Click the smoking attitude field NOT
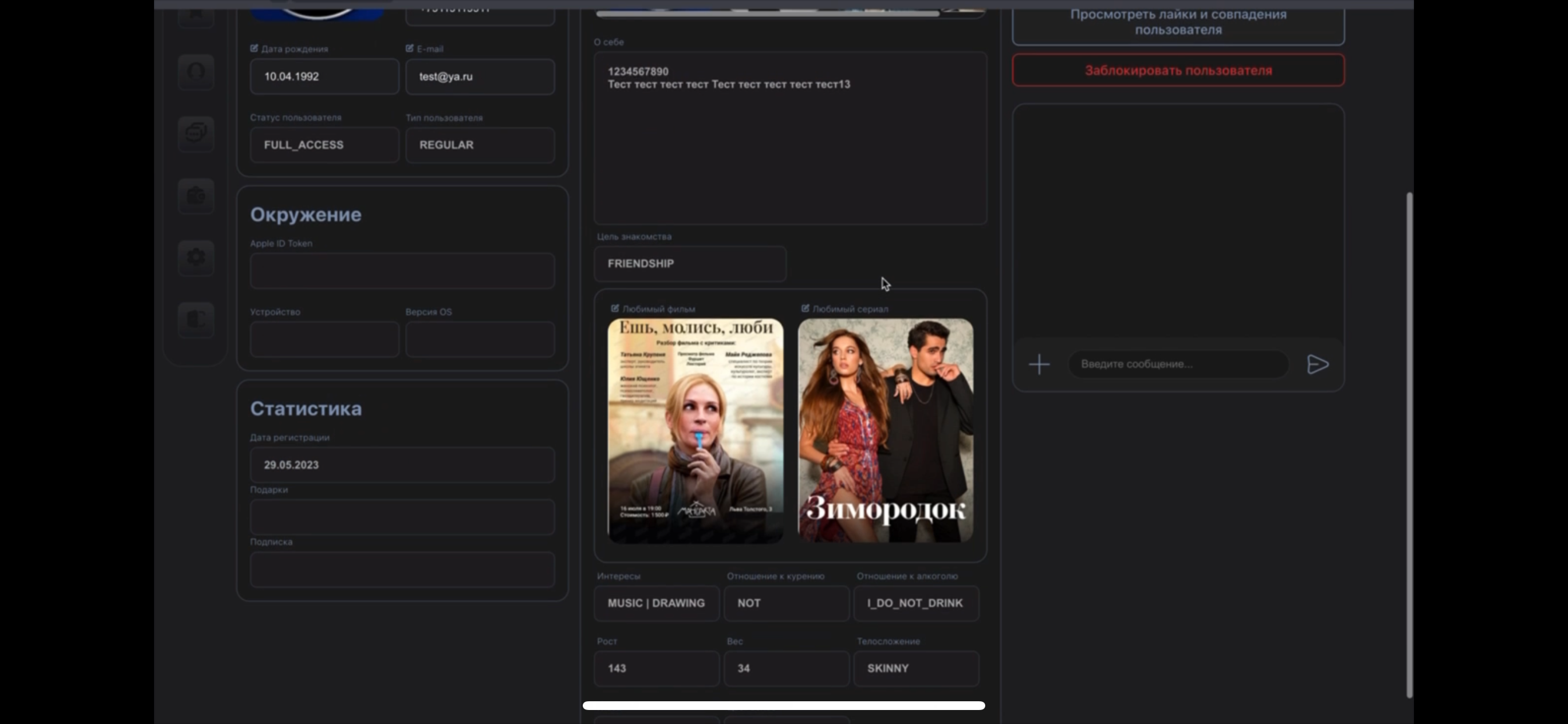The image size is (1568, 724). [x=786, y=603]
